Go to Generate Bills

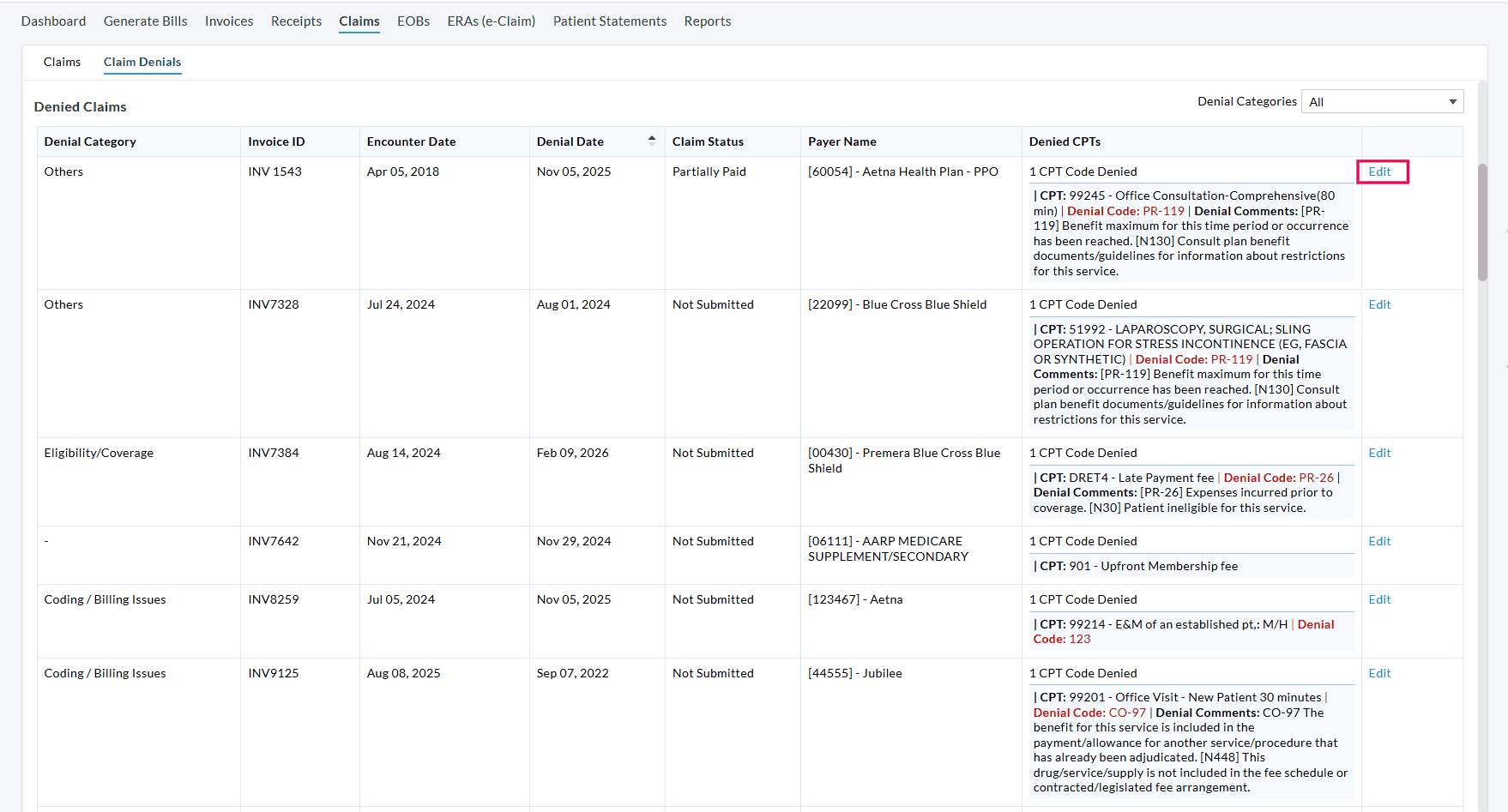(145, 21)
